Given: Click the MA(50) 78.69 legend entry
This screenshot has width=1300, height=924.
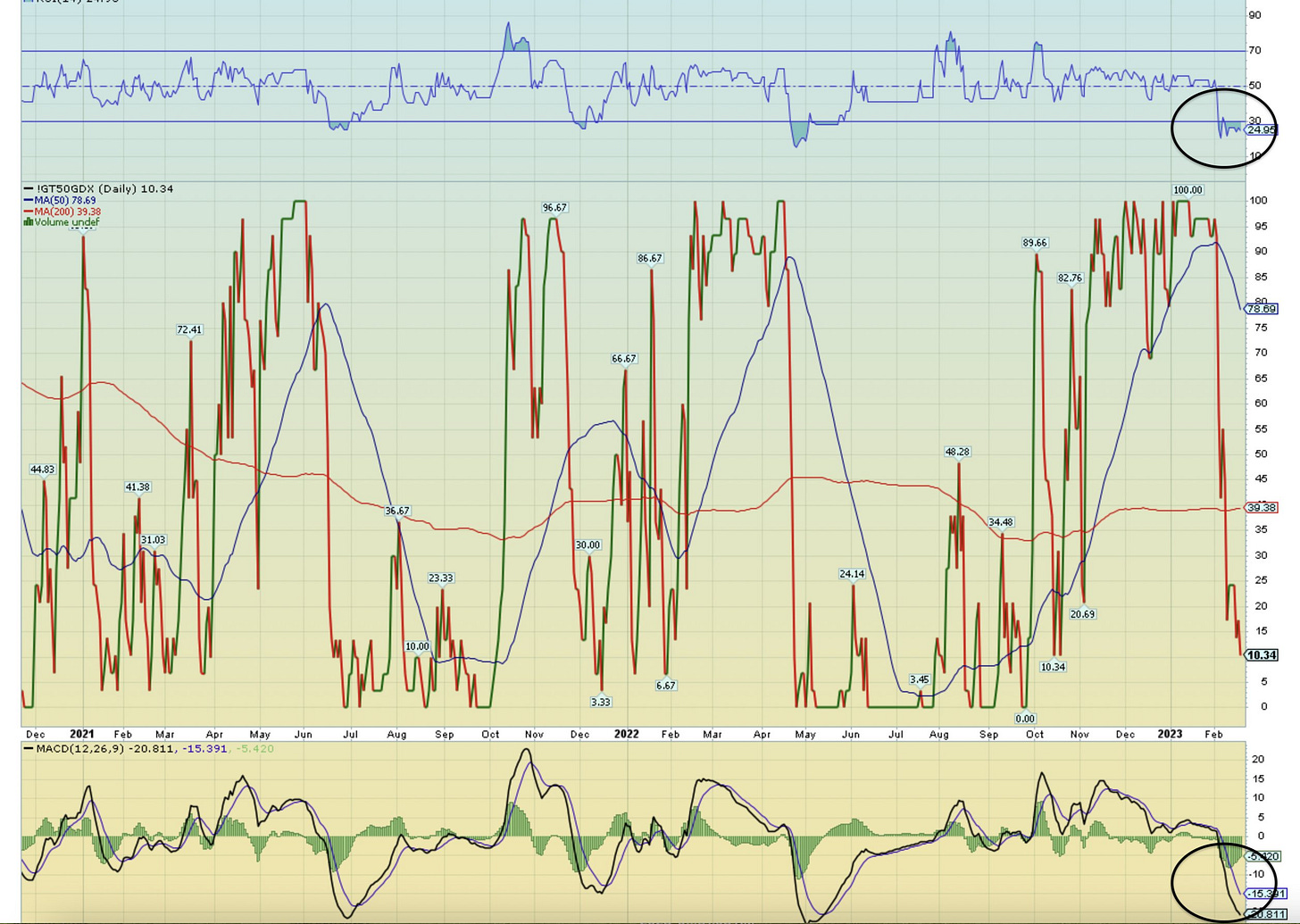Looking at the screenshot, I should click(x=60, y=201).
